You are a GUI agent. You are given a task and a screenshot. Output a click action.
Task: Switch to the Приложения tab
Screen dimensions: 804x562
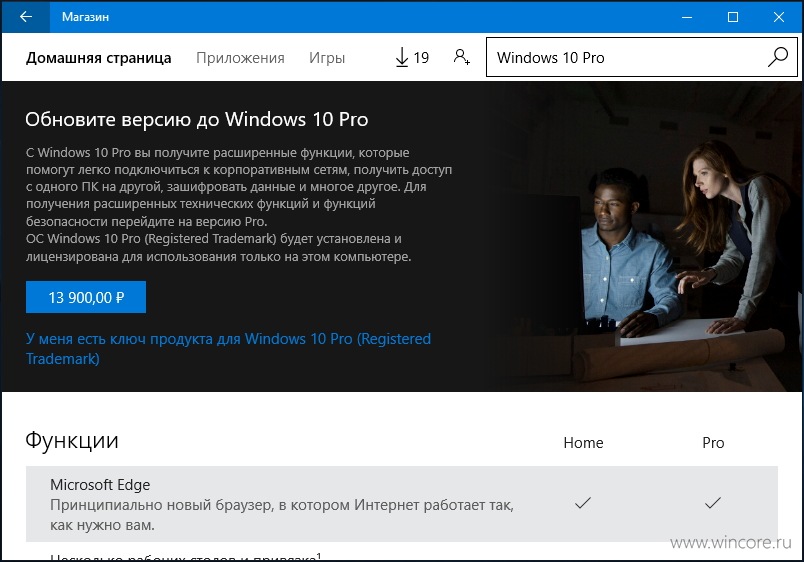pyautogui.click(x=240, y=58)
